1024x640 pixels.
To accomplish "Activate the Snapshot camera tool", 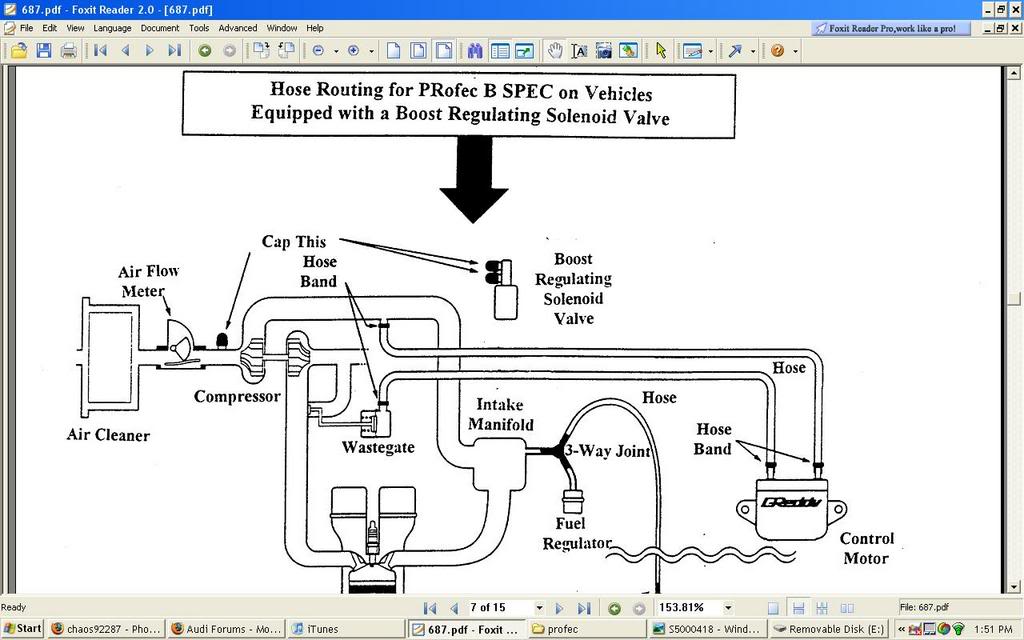I will tap(604, 50).
